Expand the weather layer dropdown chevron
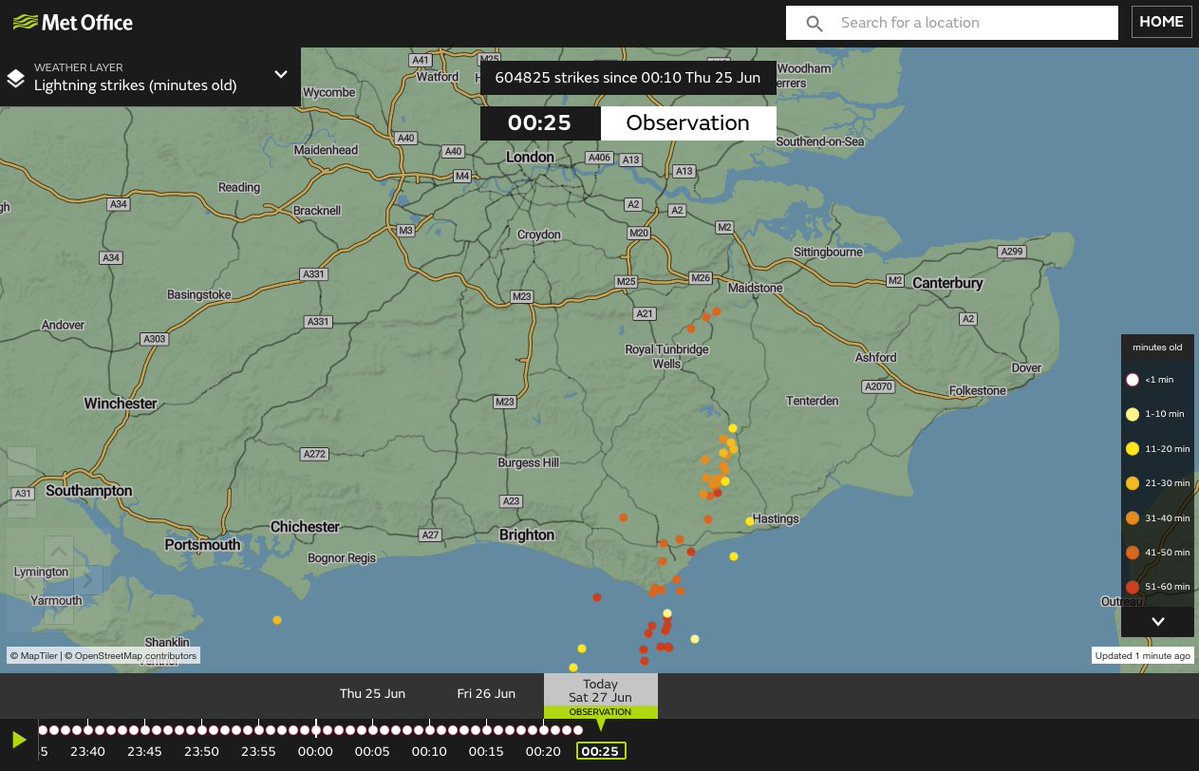This screenshot has width=1199, height=771. (x=281, y=75)
